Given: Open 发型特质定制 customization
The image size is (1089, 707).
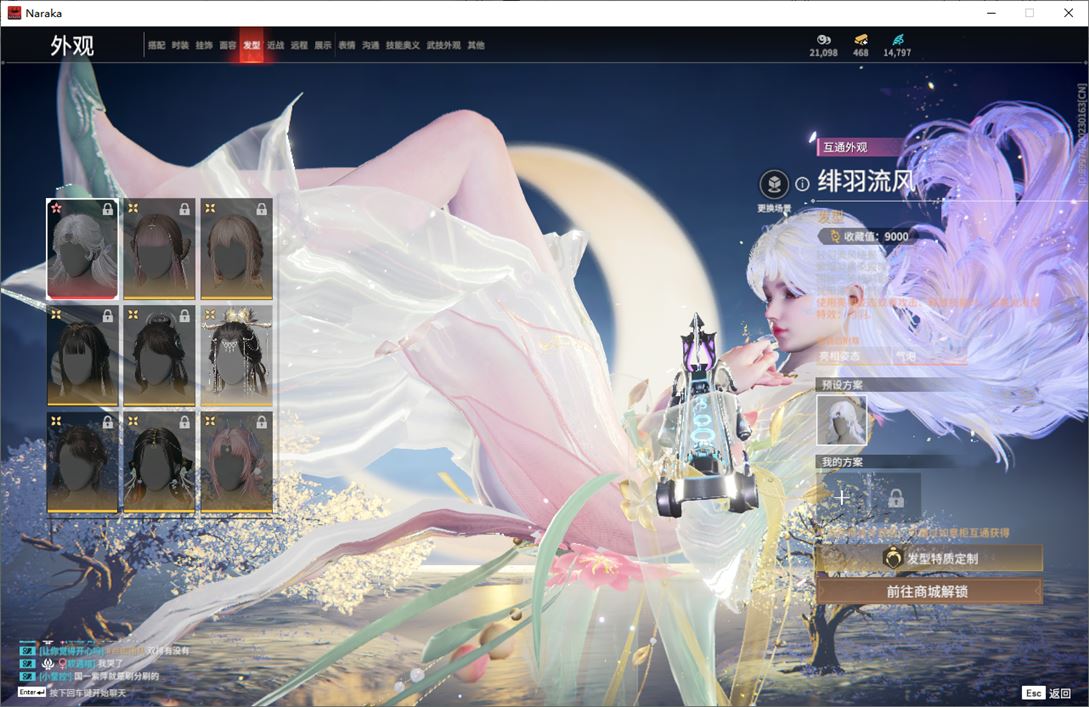Looking at the screenshot, I should coord(929,558).
